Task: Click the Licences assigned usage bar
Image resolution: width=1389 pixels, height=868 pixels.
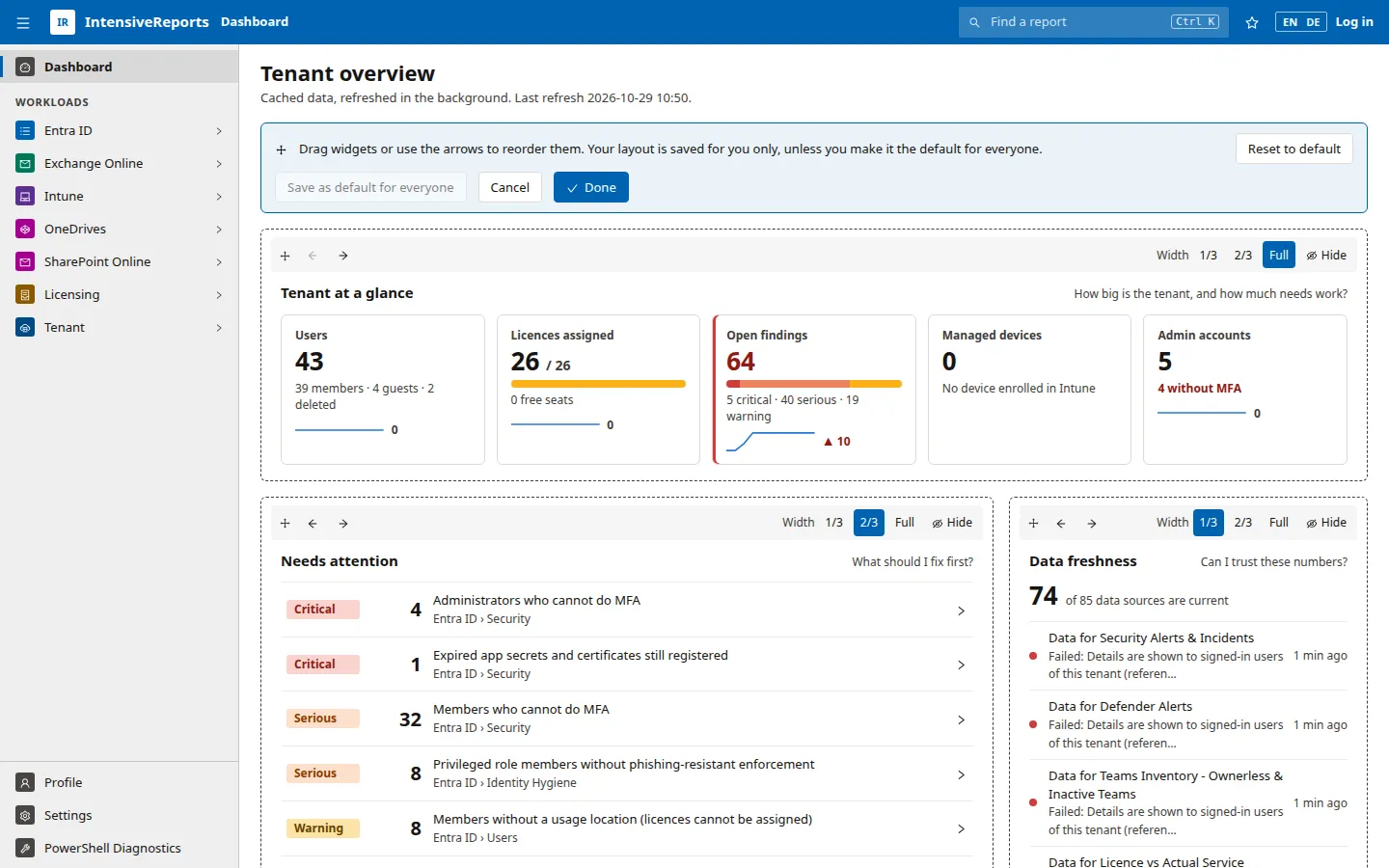Action: (598, 384)
